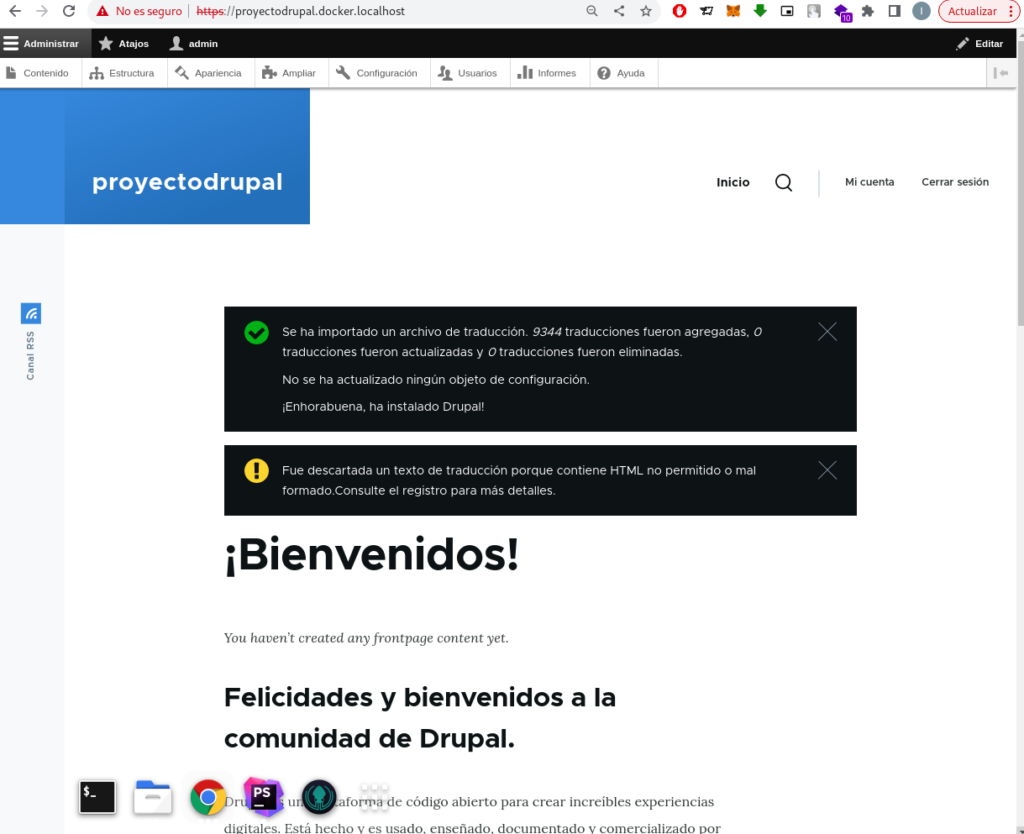Click the zoom magnifier in the address bar

[592, 11]
